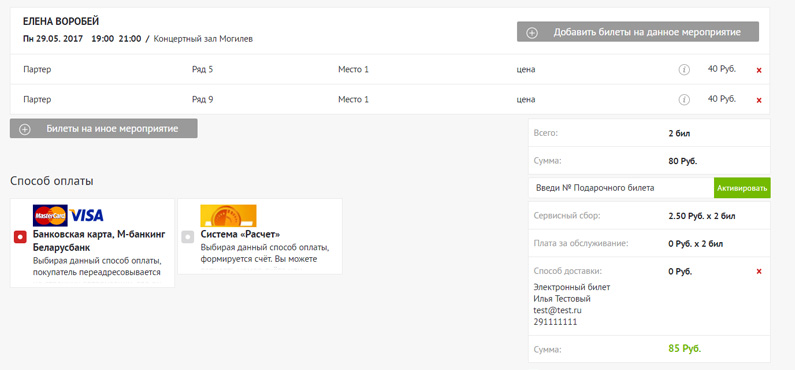Click the Способ доставки label

(568, 271)
